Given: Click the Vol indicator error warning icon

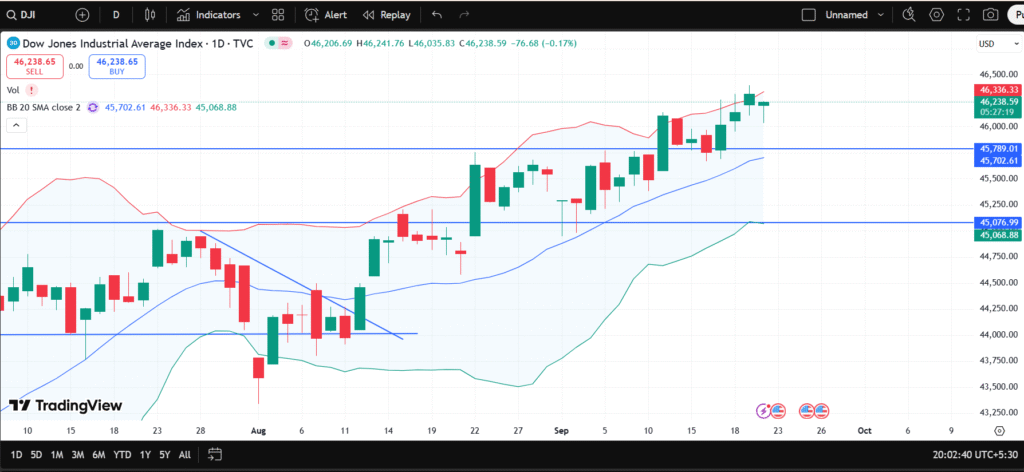Looking at the screenshot, I should tap(34, 90).
